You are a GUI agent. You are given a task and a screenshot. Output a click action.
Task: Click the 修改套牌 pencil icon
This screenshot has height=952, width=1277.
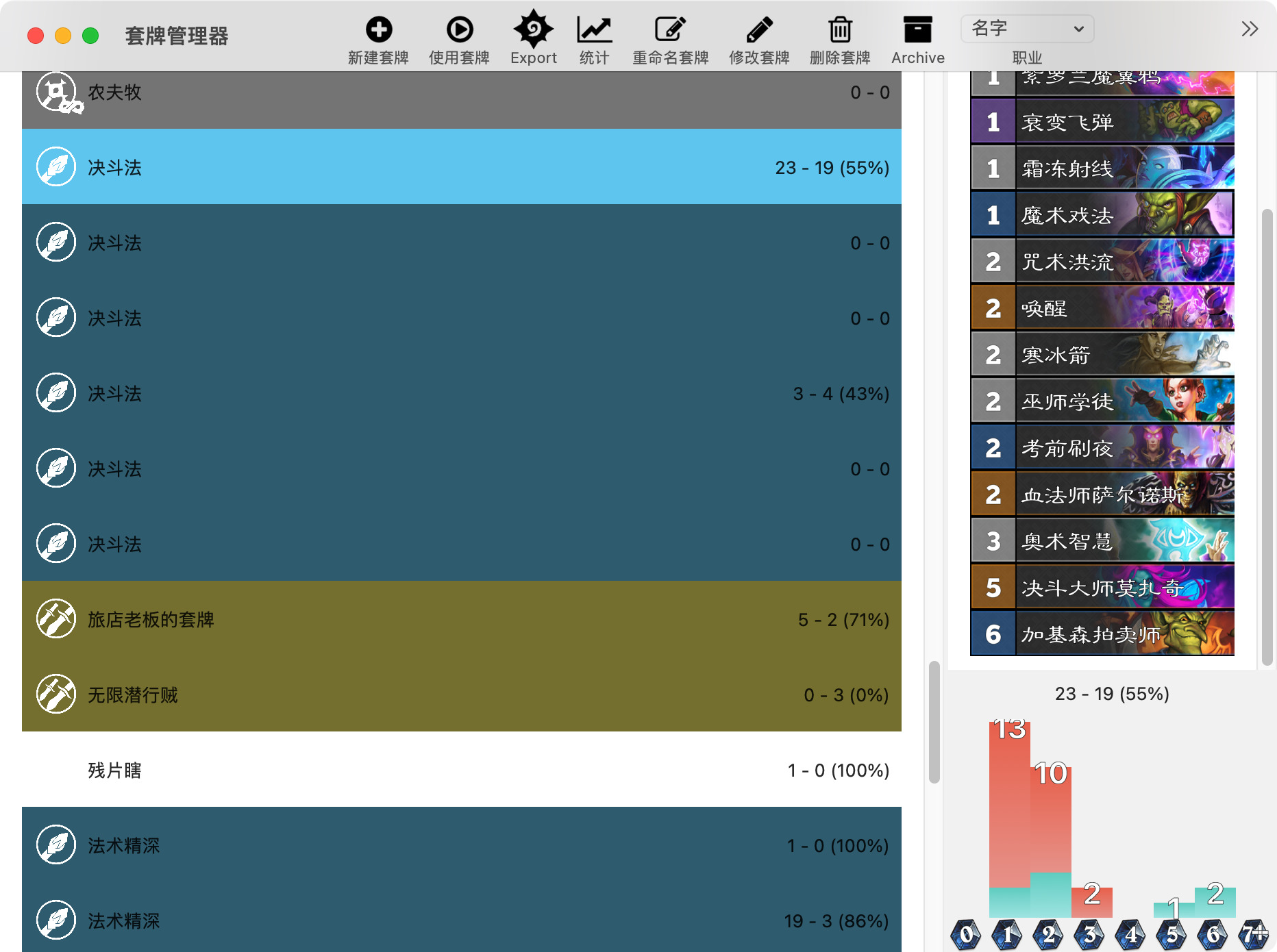point(758,30)
